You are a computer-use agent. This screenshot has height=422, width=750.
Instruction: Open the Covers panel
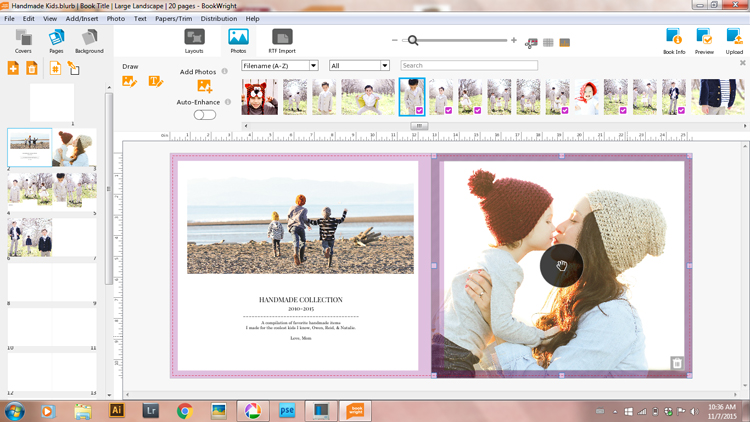click(23, 41)
